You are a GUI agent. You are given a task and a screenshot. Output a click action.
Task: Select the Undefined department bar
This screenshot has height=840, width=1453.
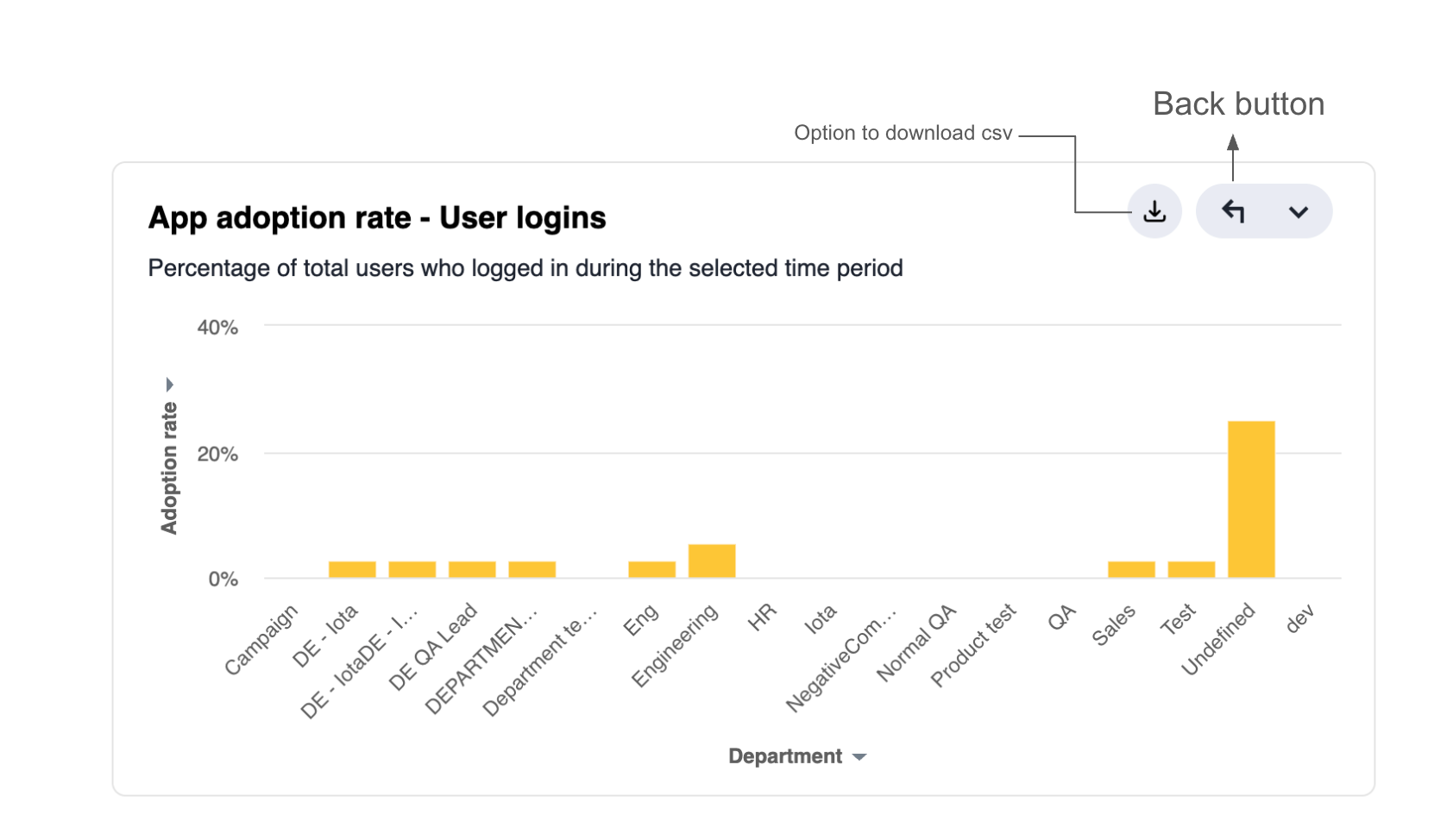[x=1250, y=498]
